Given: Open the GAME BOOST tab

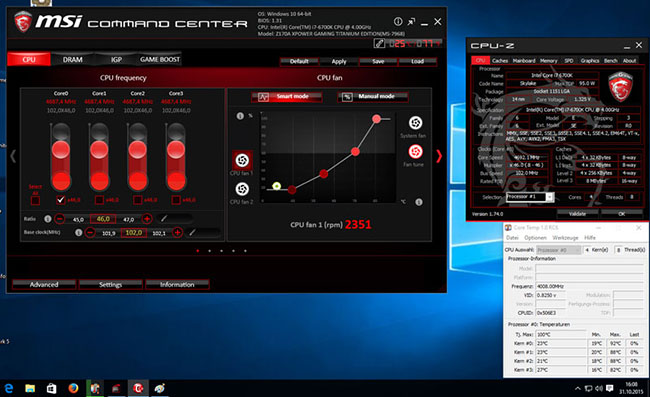Looking at the screenshot, I should [x=160, y=60].
